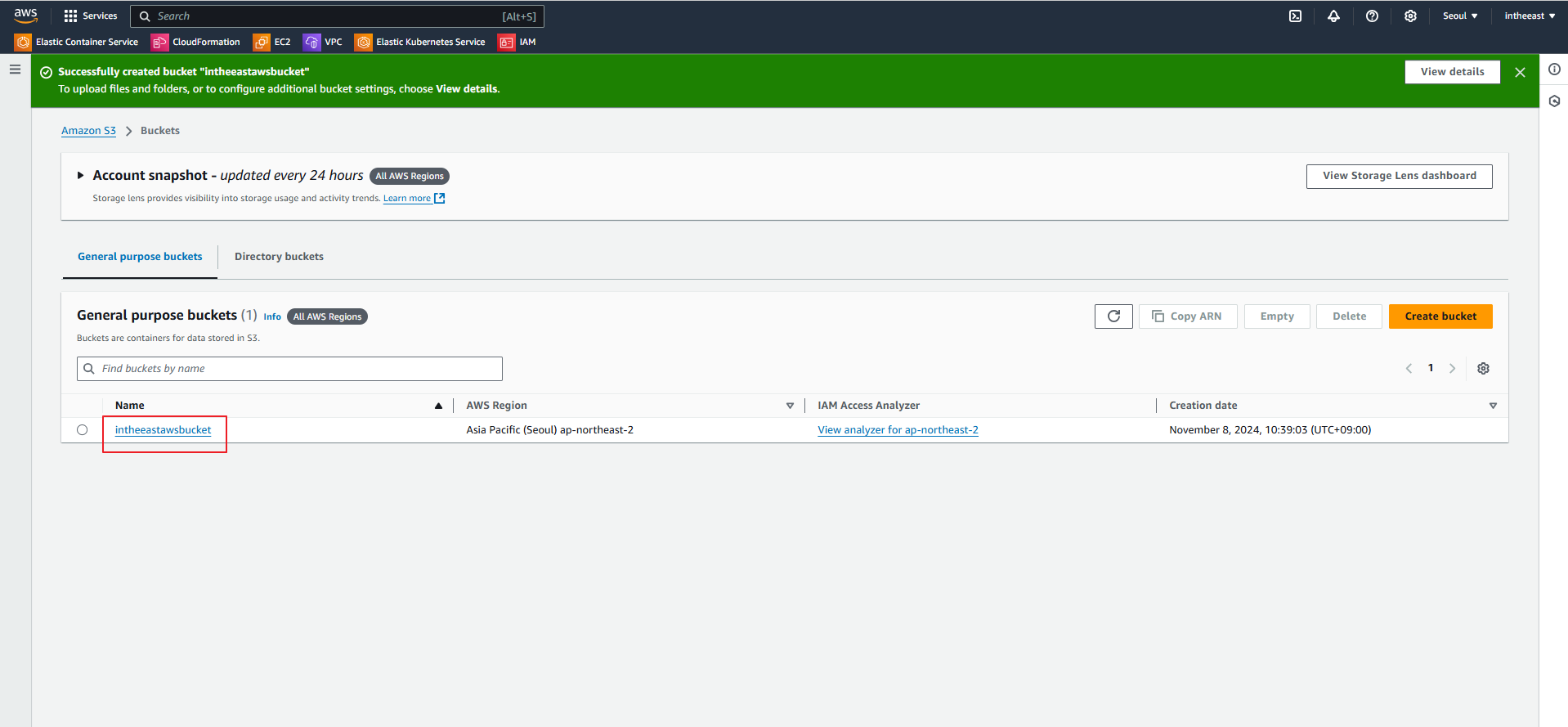The width and height of the screenshot is (1568, 727).
Task: Open the notifications bell
Action: pos(1333,16)
